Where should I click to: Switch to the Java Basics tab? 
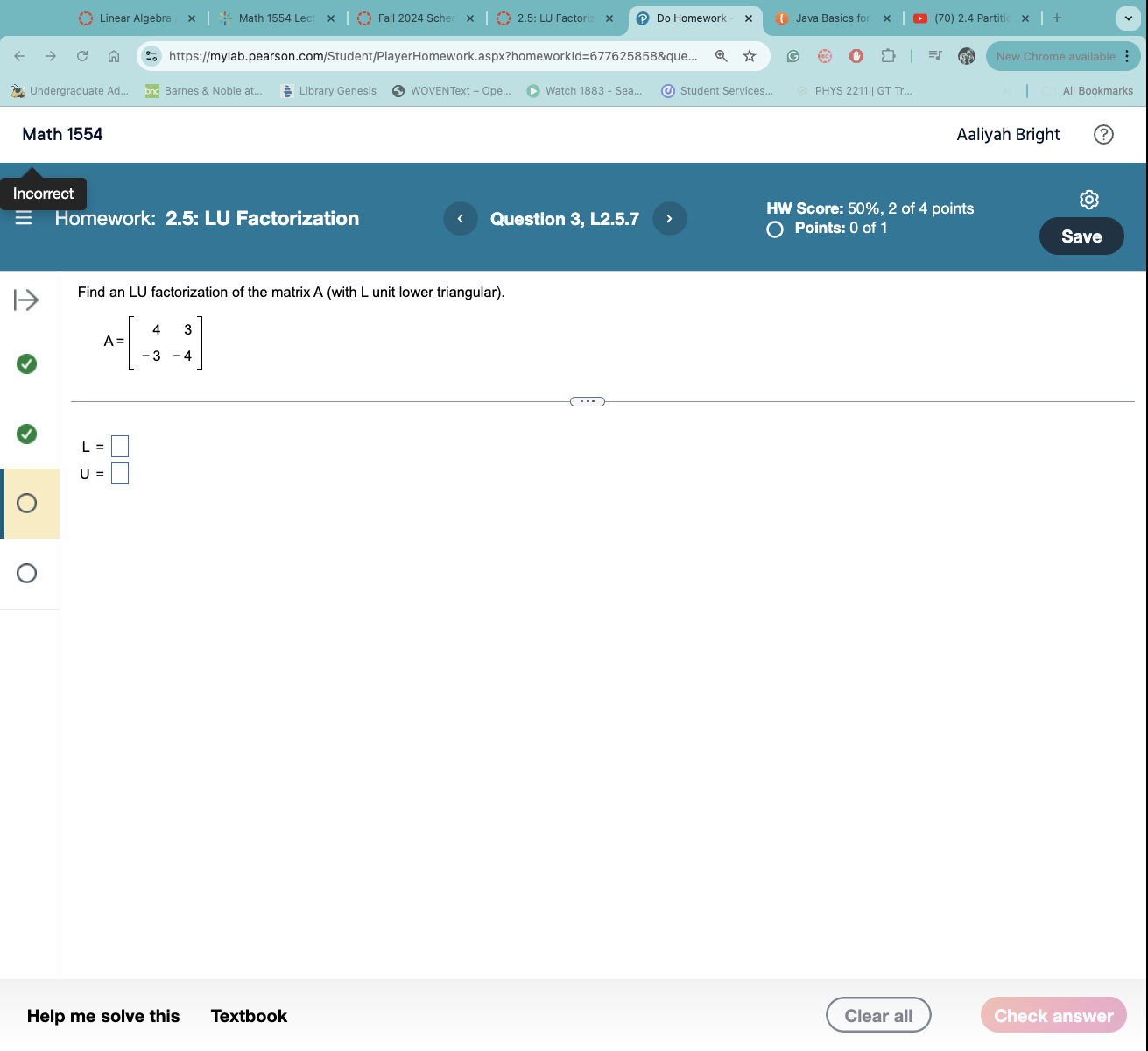[832, 18]
